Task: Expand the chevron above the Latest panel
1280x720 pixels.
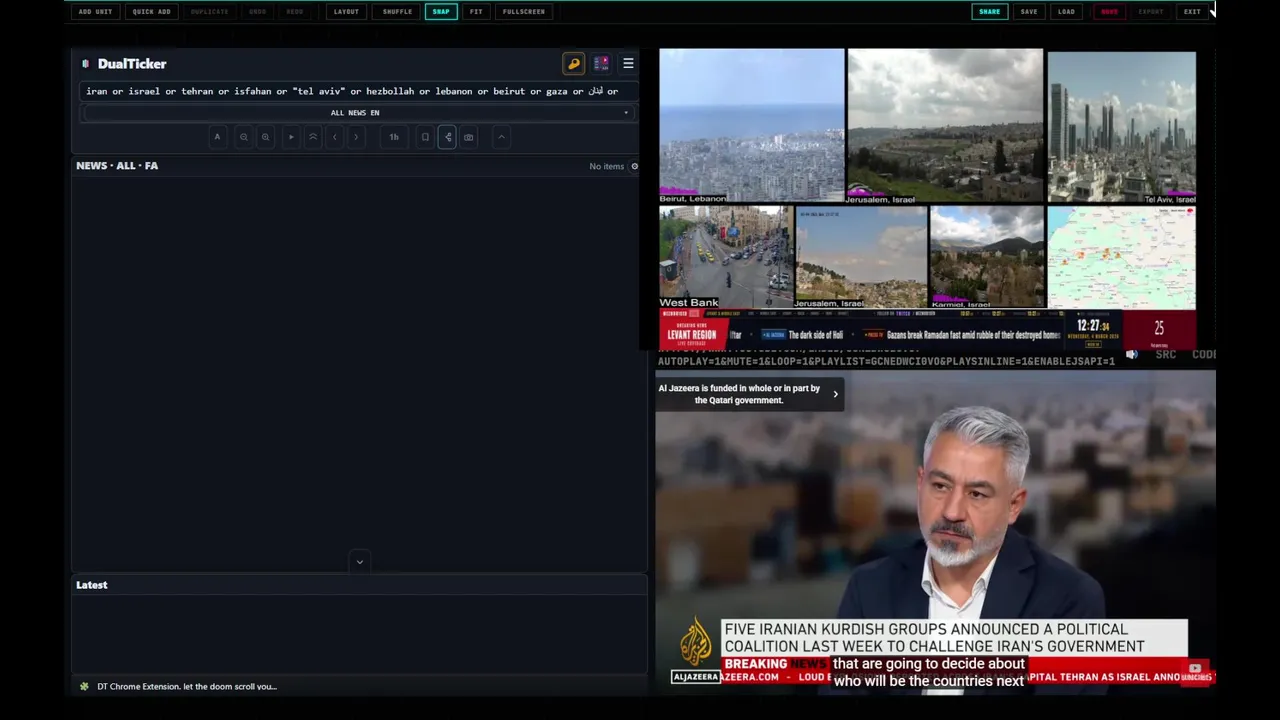Action: (360, 562)
